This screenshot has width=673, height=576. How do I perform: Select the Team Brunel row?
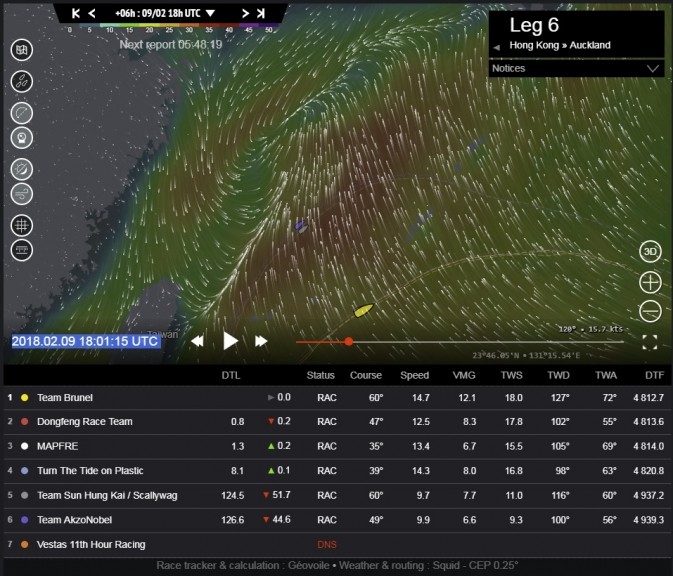336,397
